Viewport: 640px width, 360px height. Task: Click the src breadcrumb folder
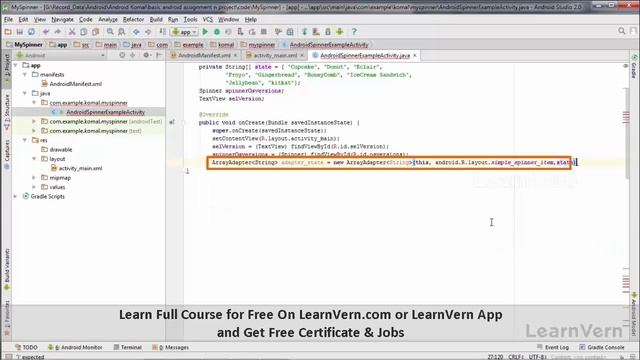pos(82,44)
